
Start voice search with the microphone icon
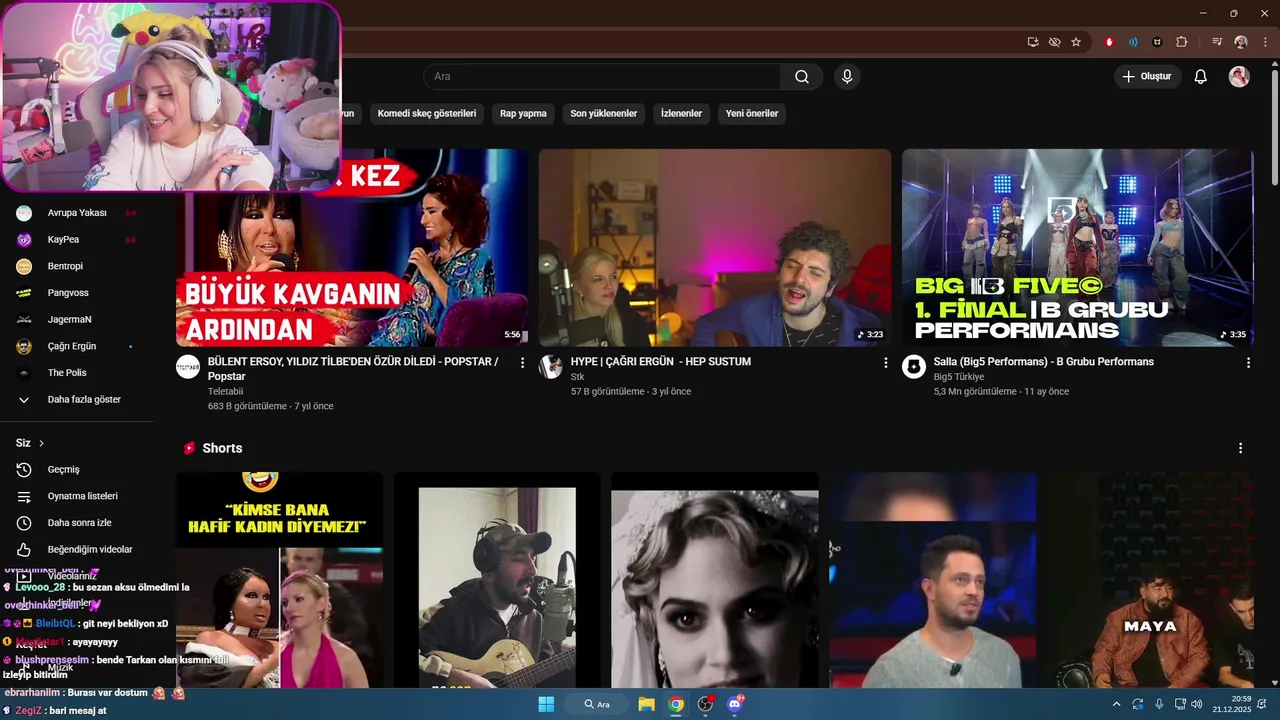pyautogui.click(x=847, y=77)
